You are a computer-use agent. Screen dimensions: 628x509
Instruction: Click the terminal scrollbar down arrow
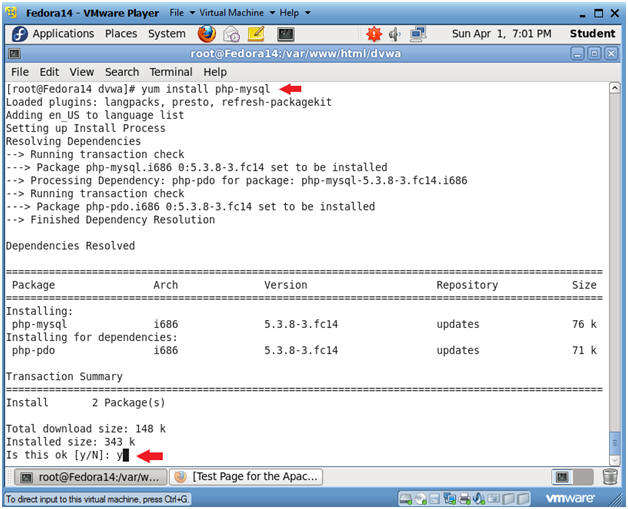615,461
